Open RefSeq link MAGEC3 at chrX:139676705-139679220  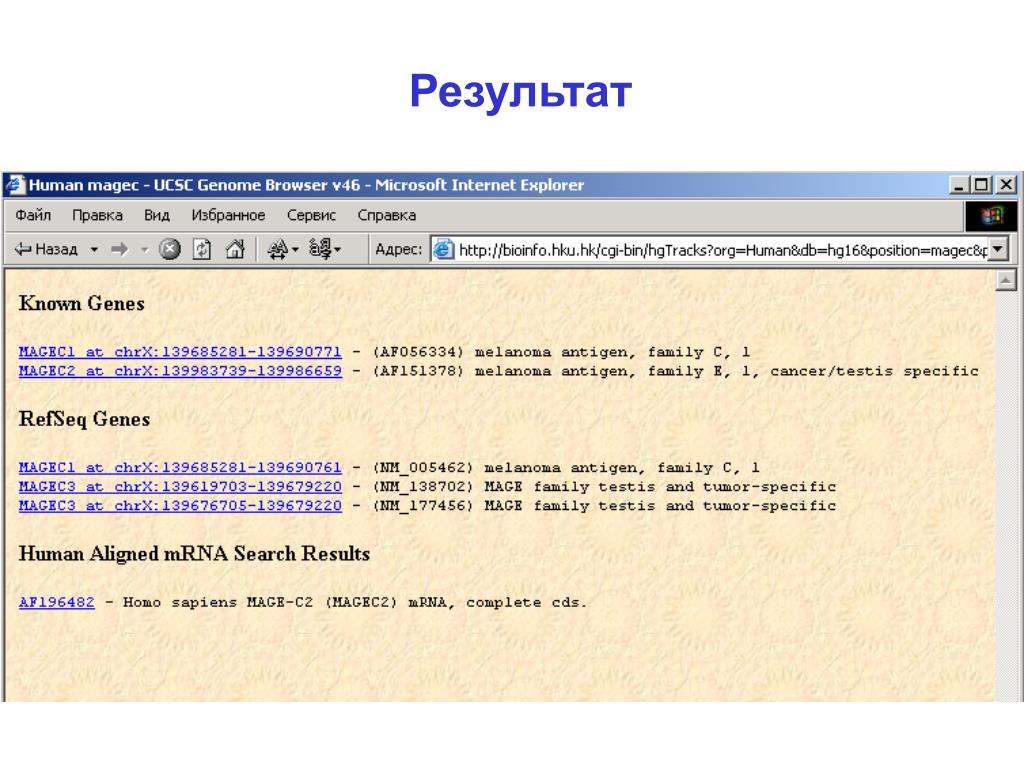[180, 505]
